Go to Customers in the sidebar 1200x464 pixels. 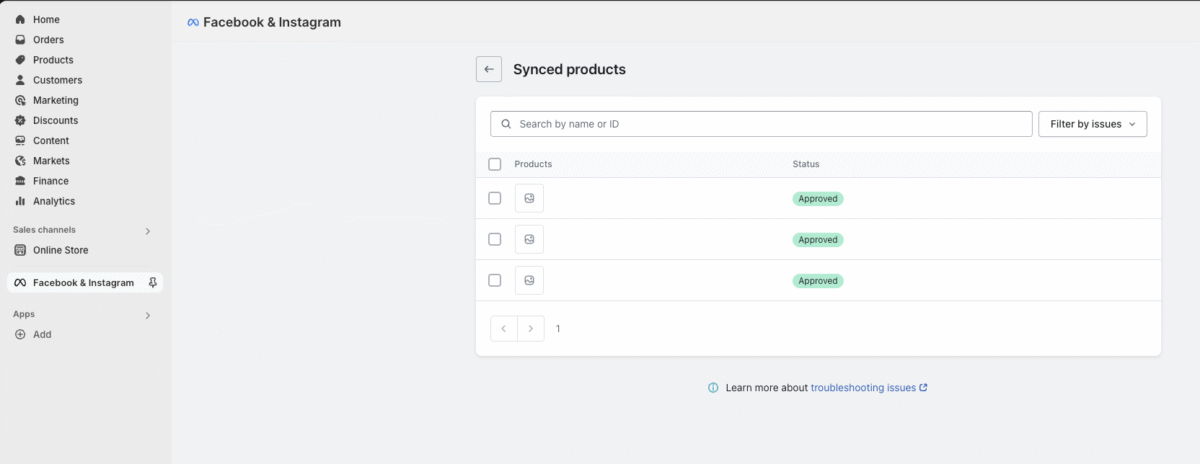57,80
